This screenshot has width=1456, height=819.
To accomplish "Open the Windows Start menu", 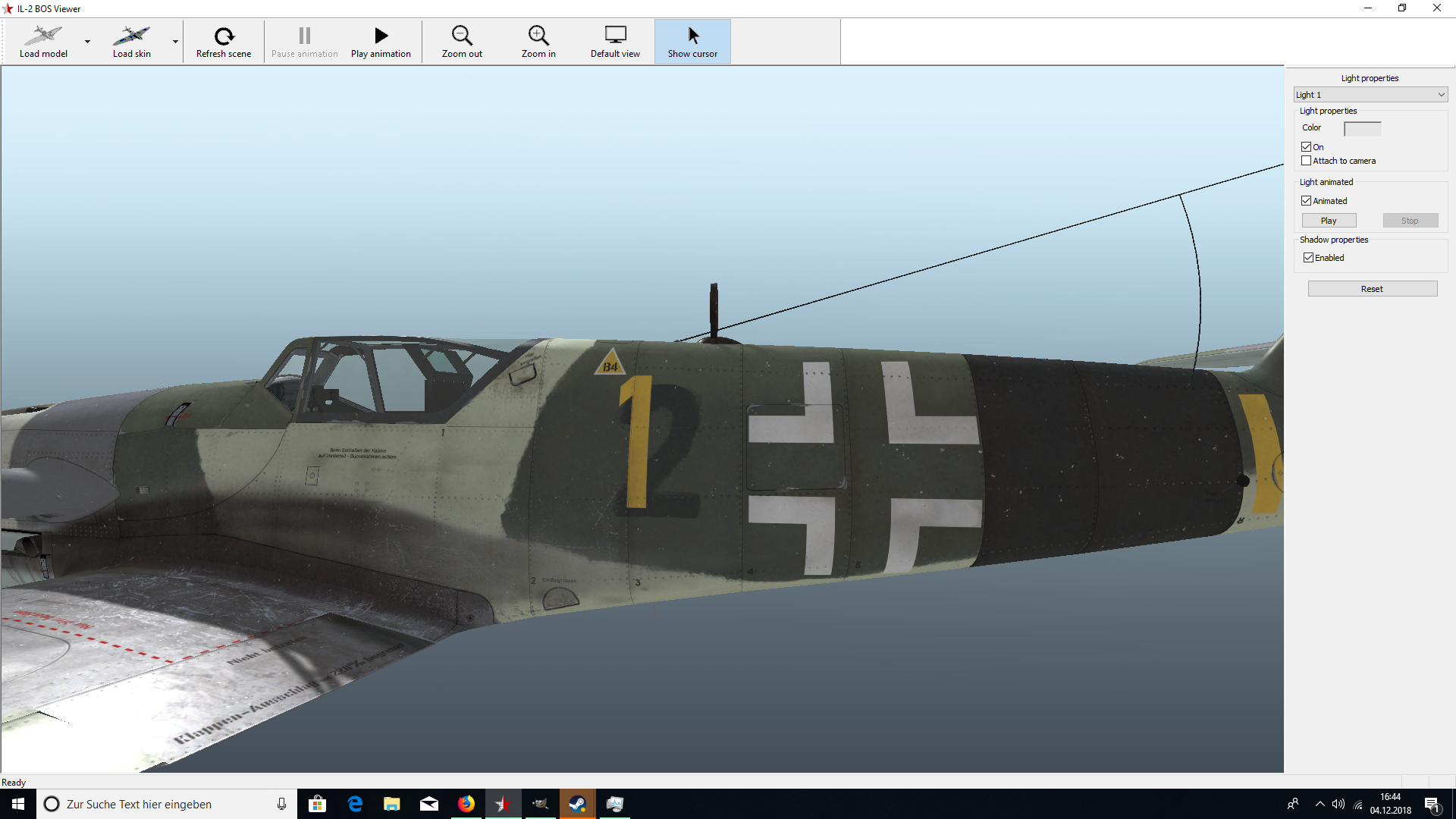I will click(x=18, y=804).
